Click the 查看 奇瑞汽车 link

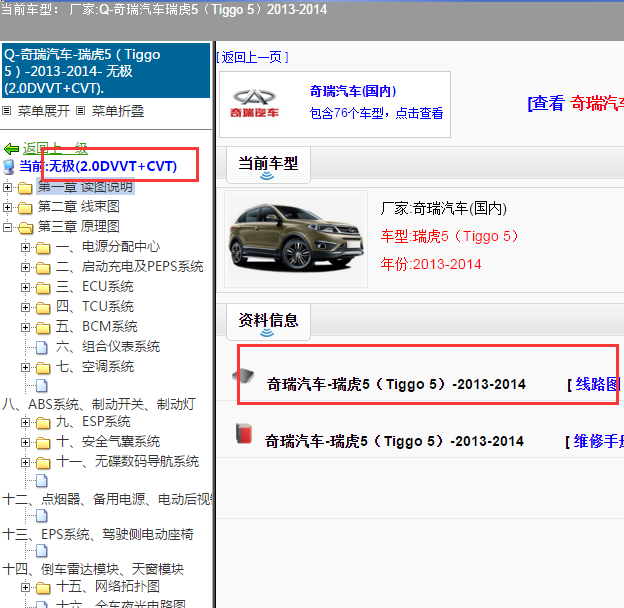(x=576, y=103)
